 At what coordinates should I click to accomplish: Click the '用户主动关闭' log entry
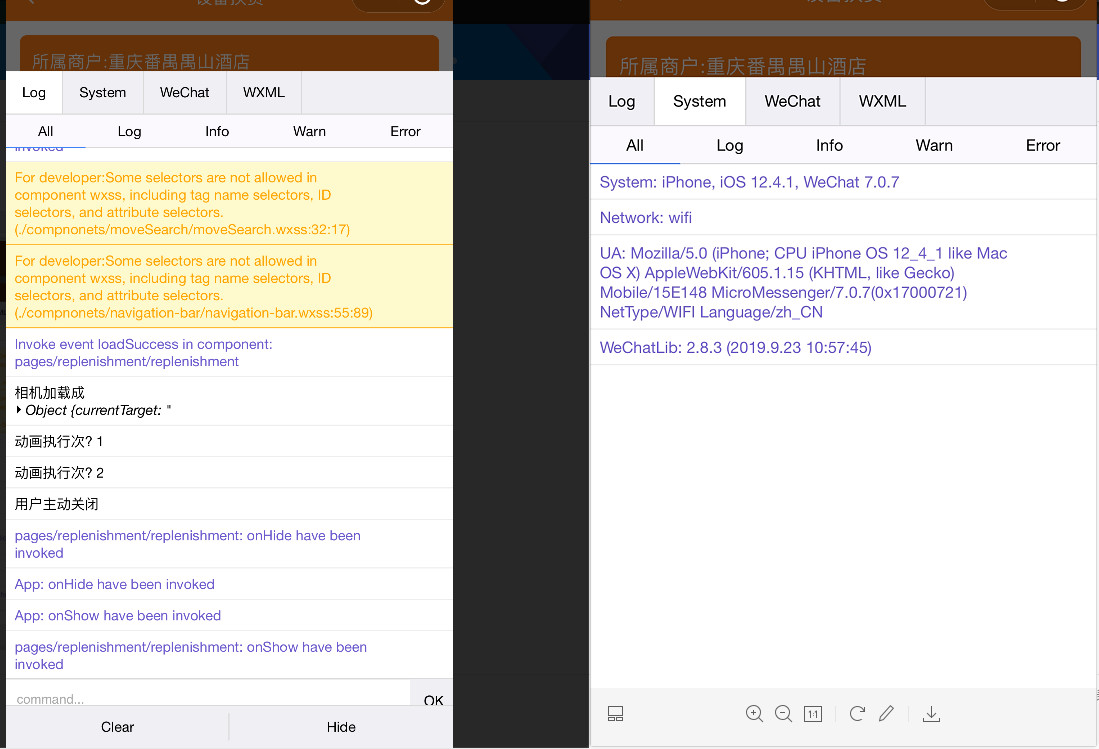[229, 504]
